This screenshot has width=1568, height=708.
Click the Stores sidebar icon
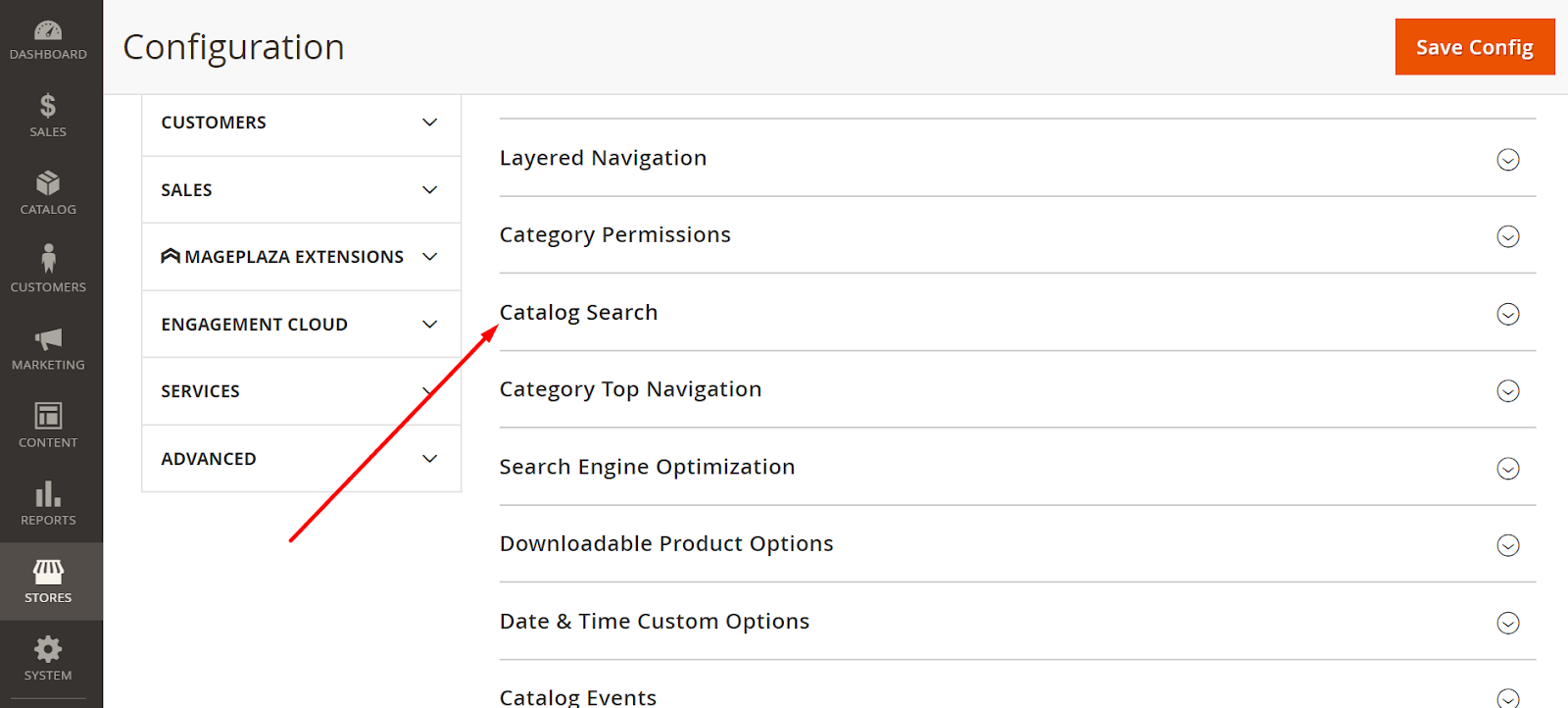click(48, 577)
